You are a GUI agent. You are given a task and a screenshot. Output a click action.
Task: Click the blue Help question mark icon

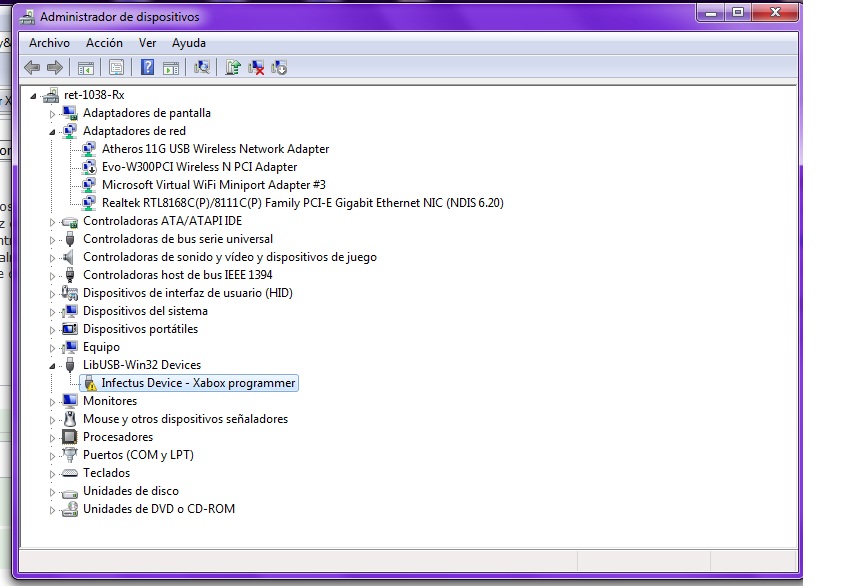(x=147, y=67)
